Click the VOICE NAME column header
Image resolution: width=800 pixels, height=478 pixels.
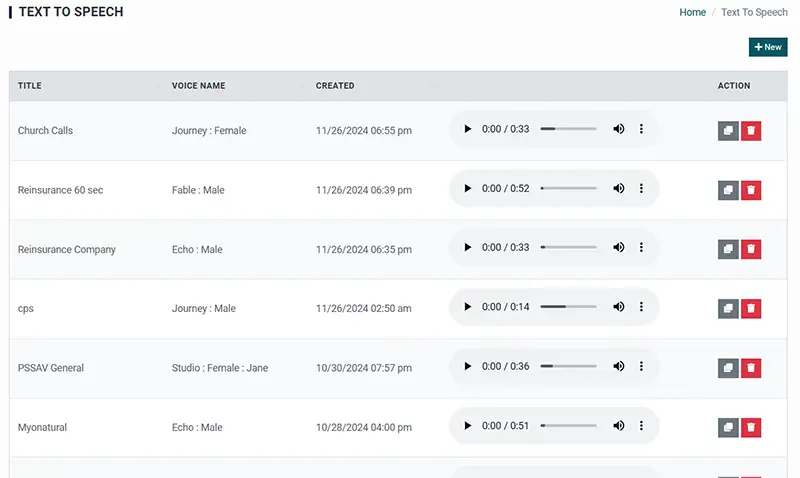coord(198,86)
